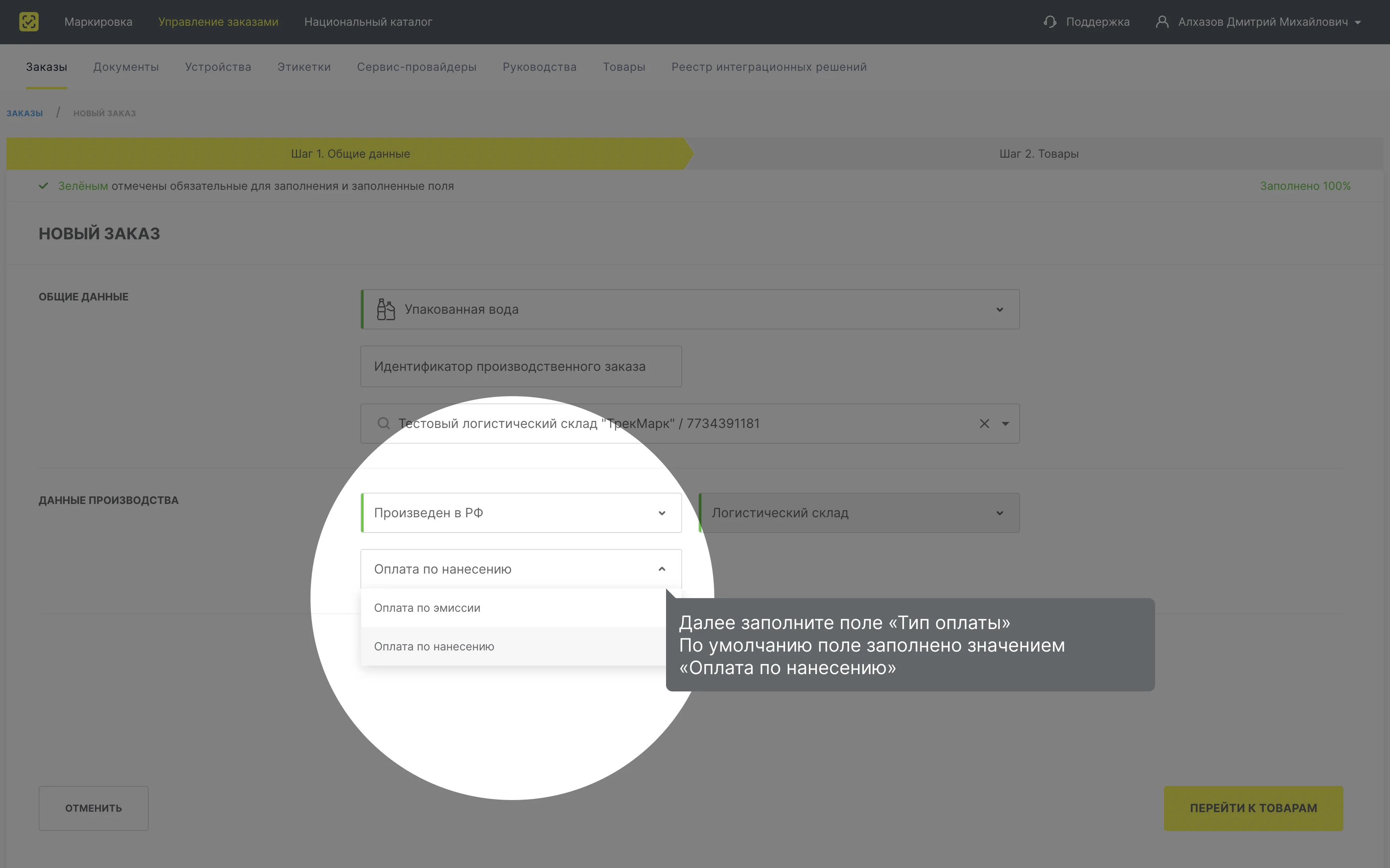Image resolution: width=1390 pixels, height=868 pixels.
Task: Open the Руководства tab
Action: (x=539, y=67)
